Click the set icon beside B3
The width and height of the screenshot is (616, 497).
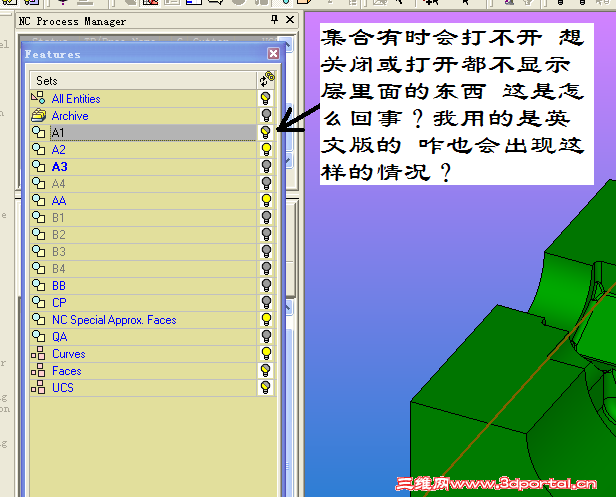38,251
